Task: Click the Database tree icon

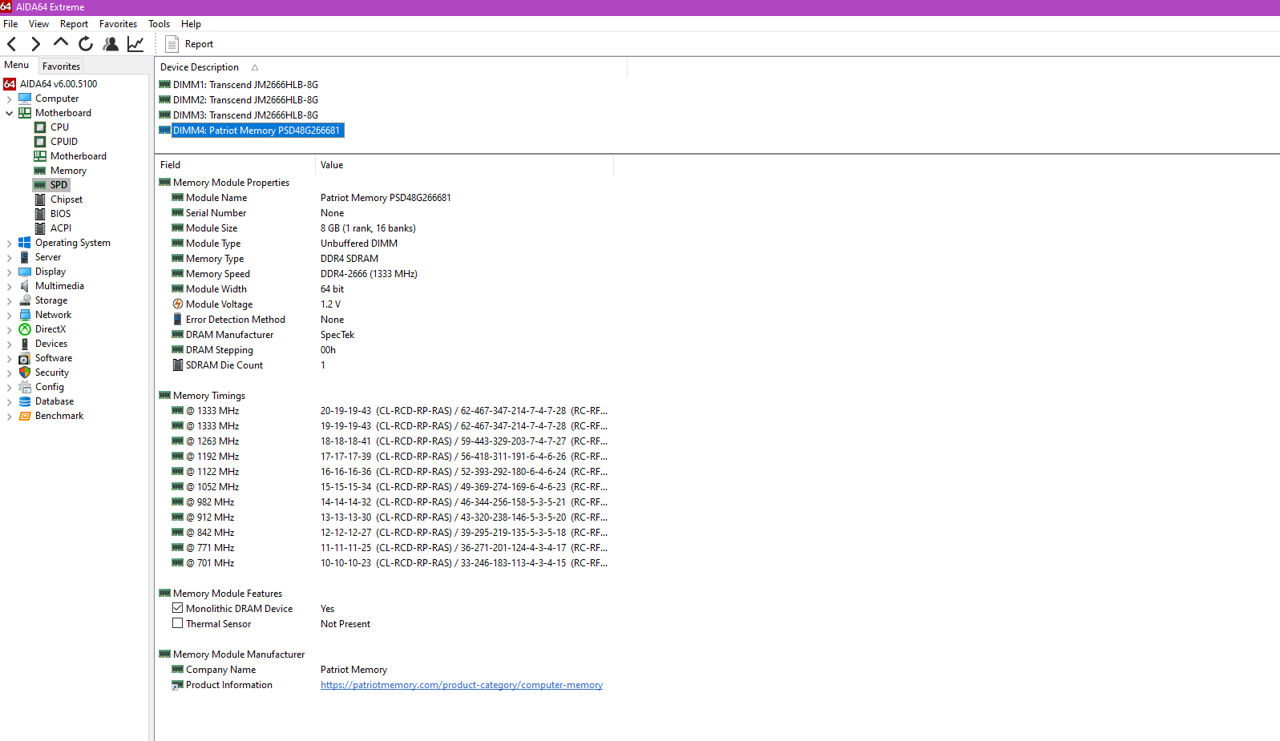Action: 25,402
